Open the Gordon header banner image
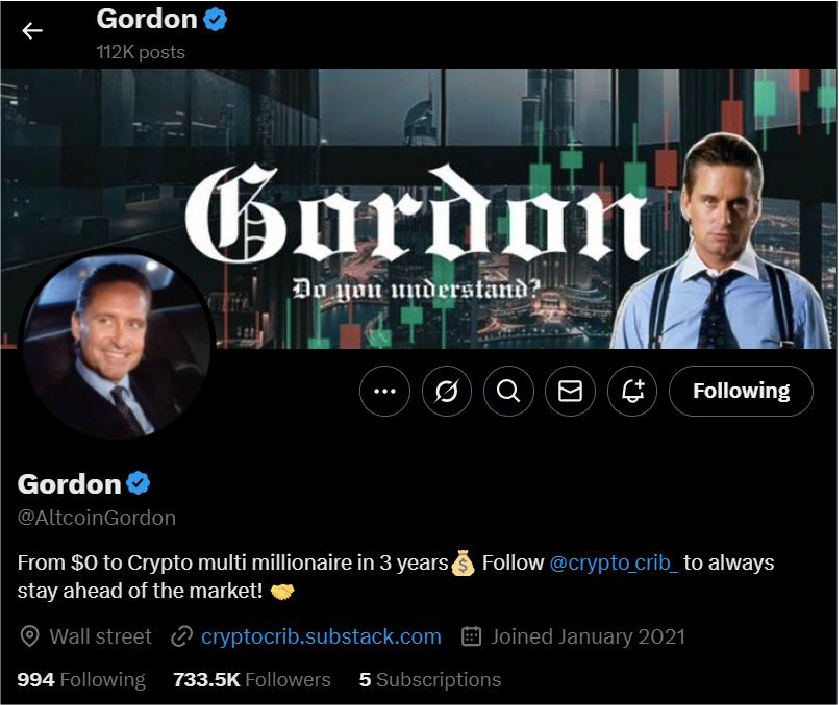839x705 pixels. [x=419, y=209]
